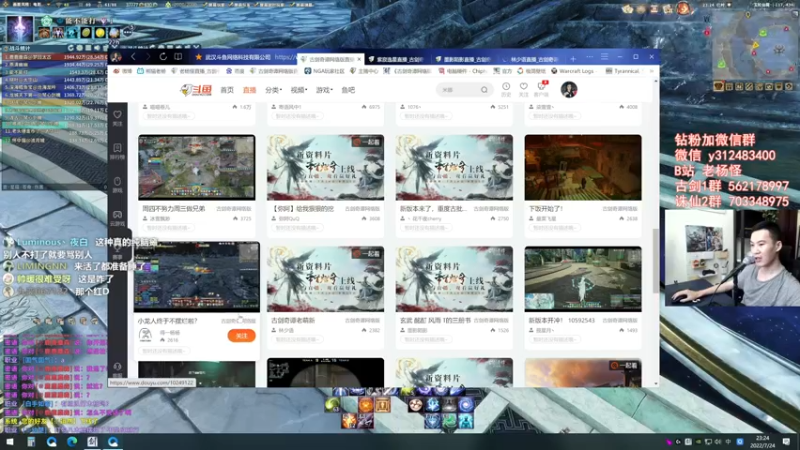The width and height of the screenshot is (800, 450).
Task: Click volume icon in system tray
Action: coord(718,442)
